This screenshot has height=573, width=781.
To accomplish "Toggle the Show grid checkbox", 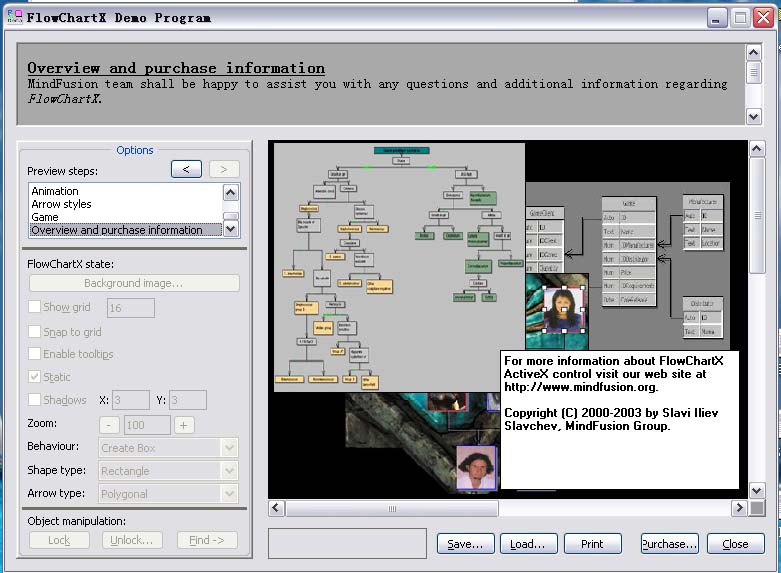I will tap(34, 306).
